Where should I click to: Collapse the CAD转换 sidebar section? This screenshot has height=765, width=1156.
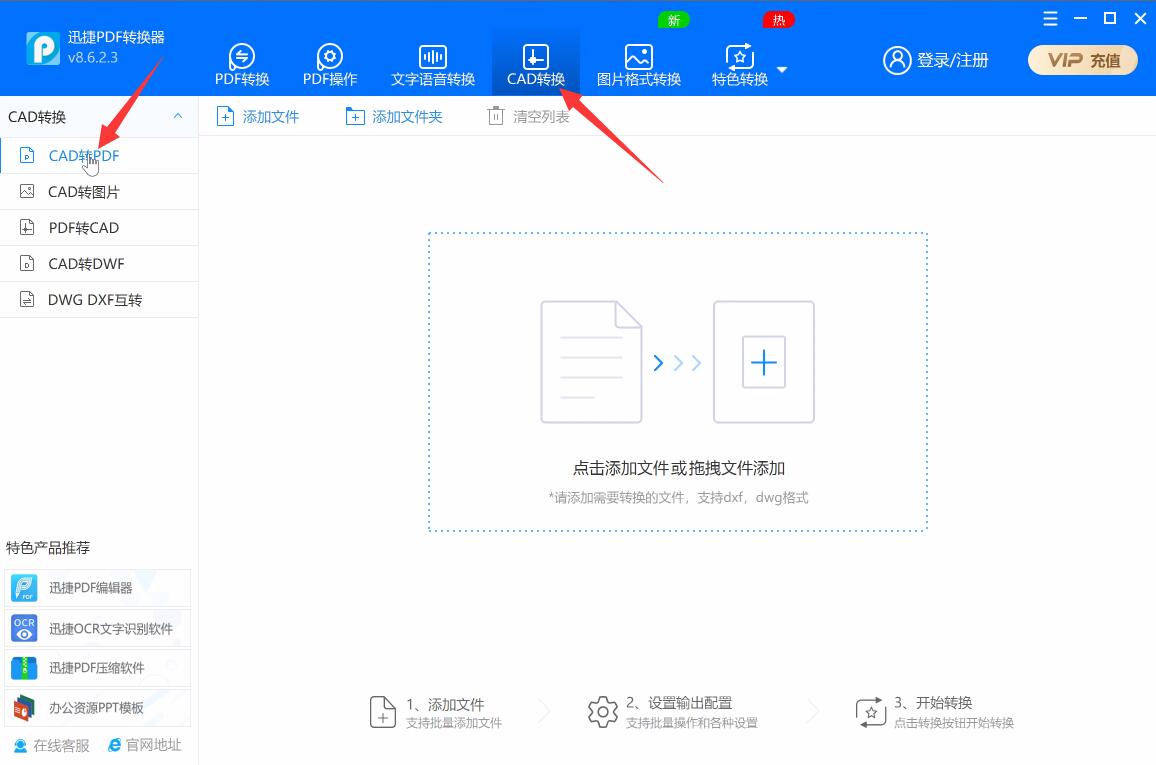pyautogui.click(x=178, y=116)
